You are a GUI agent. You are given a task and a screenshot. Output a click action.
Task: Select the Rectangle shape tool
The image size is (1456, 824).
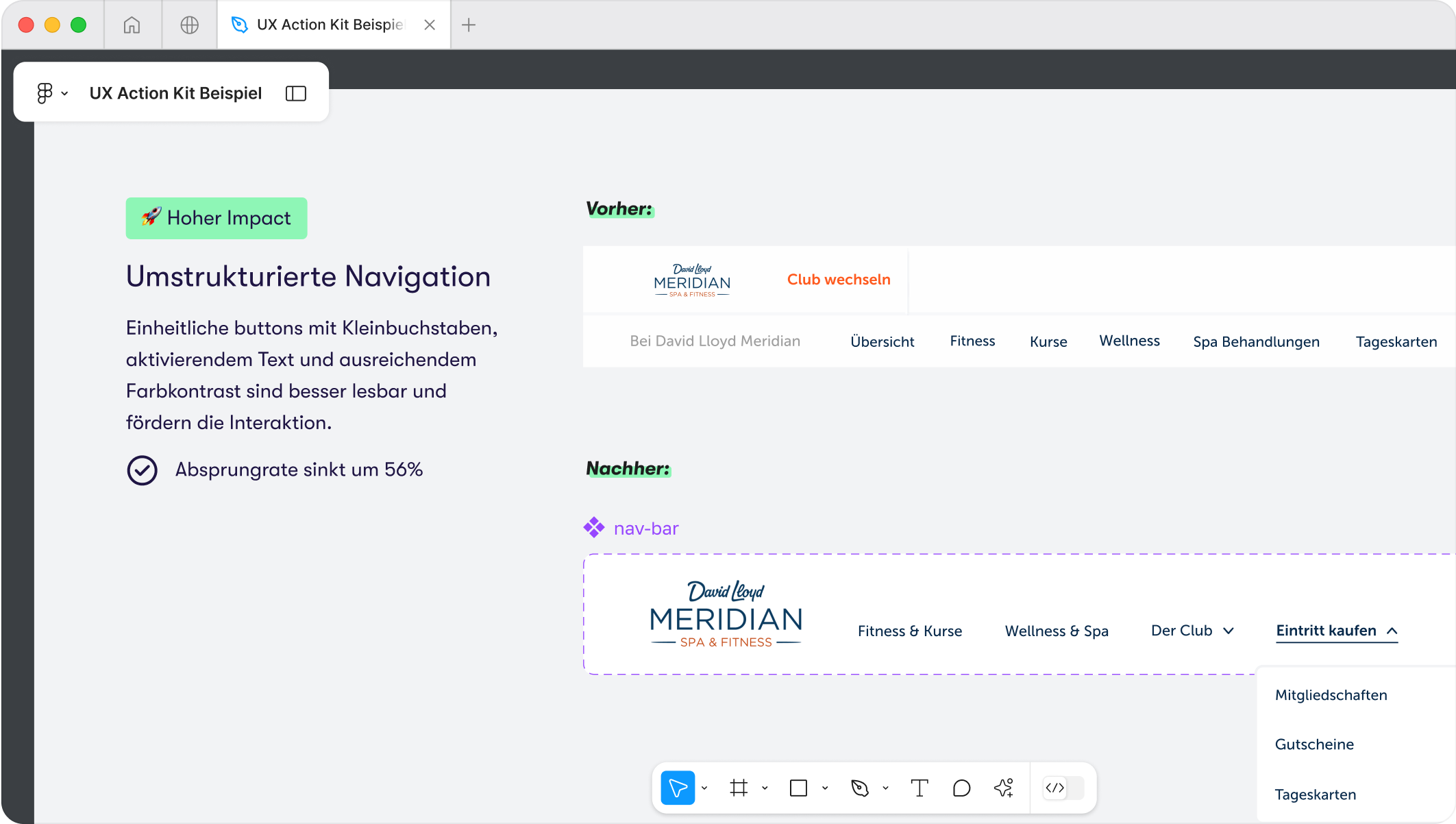click(798, 788)
